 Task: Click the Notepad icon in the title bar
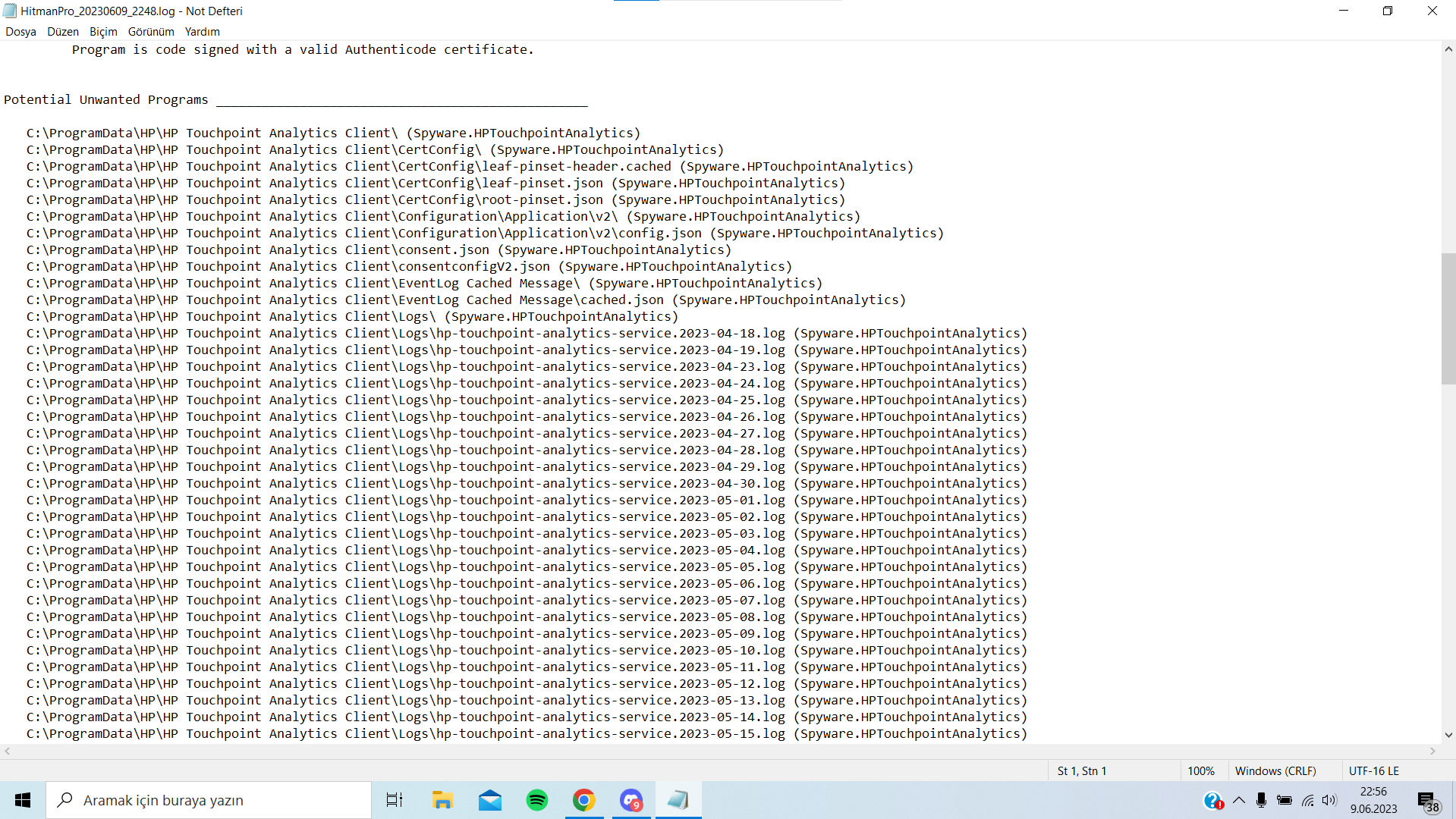(10, 11)
